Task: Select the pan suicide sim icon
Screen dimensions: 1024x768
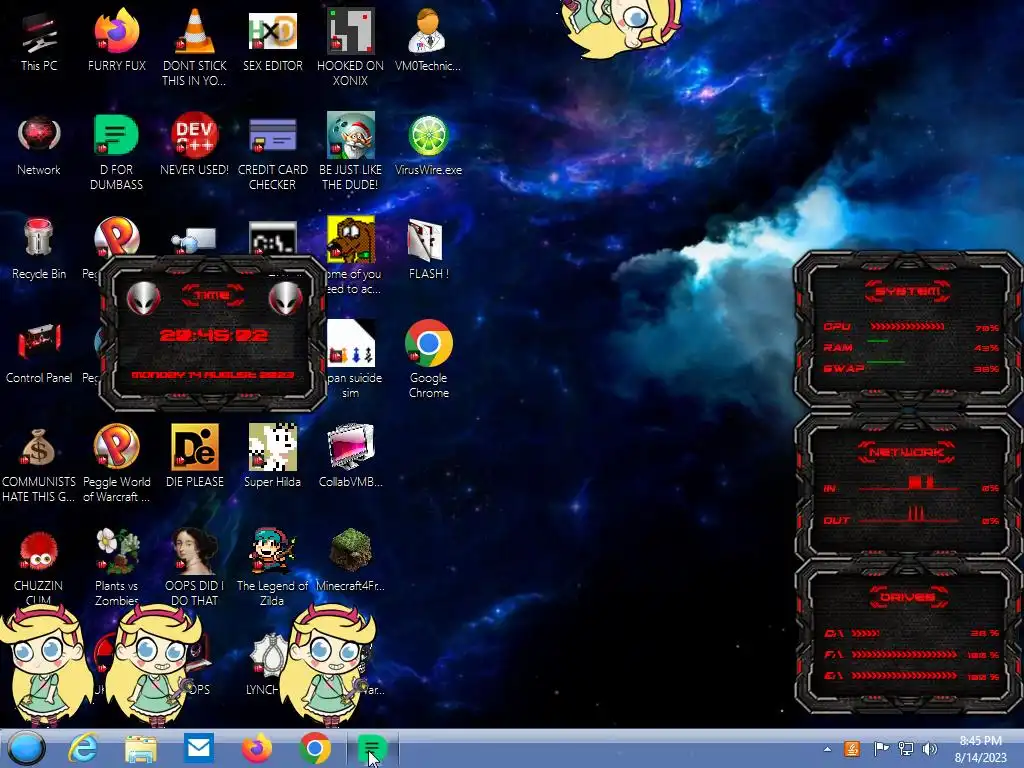Action: 351,344
